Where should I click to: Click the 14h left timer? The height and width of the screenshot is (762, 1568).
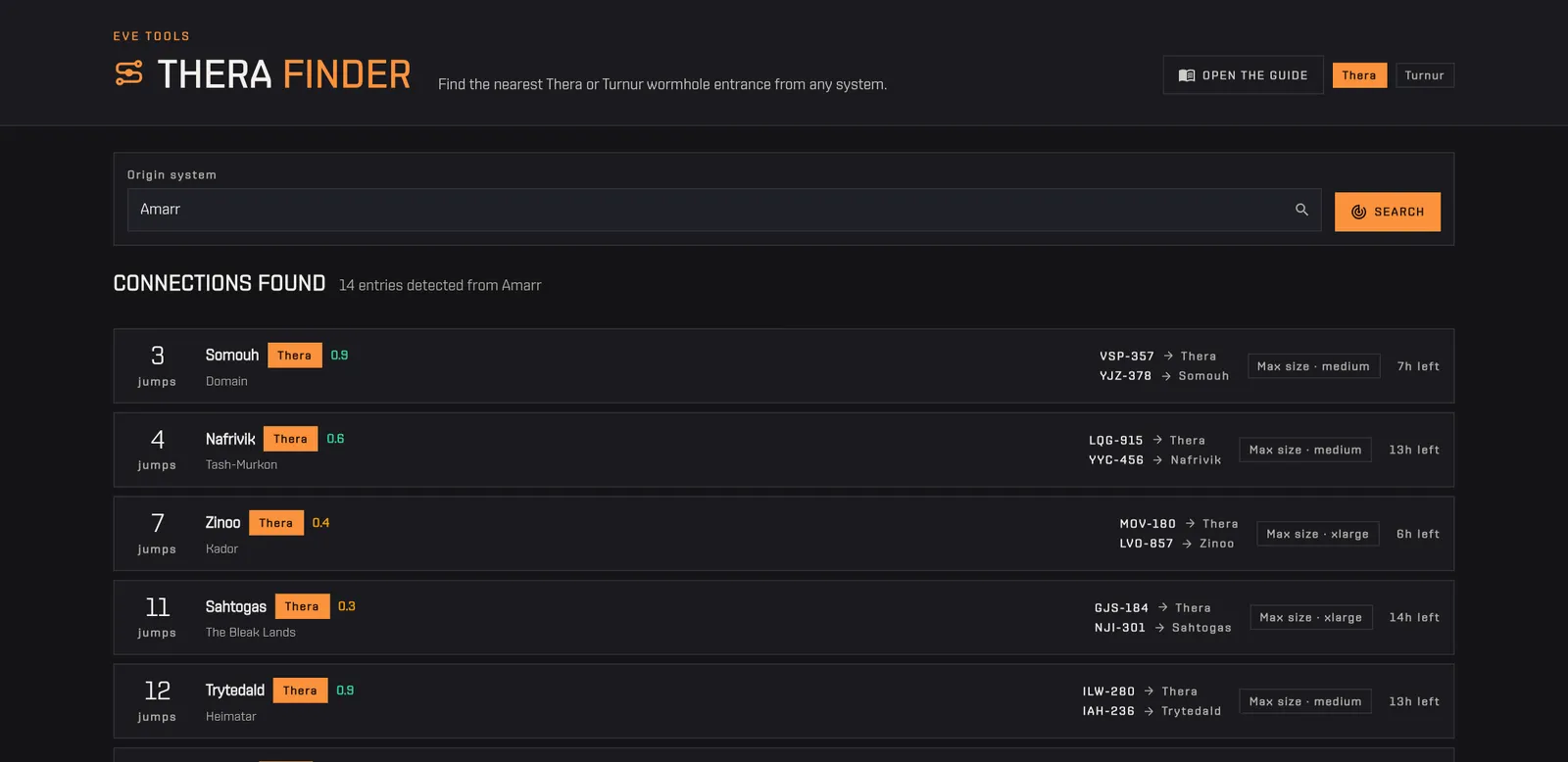[1414, 617]
